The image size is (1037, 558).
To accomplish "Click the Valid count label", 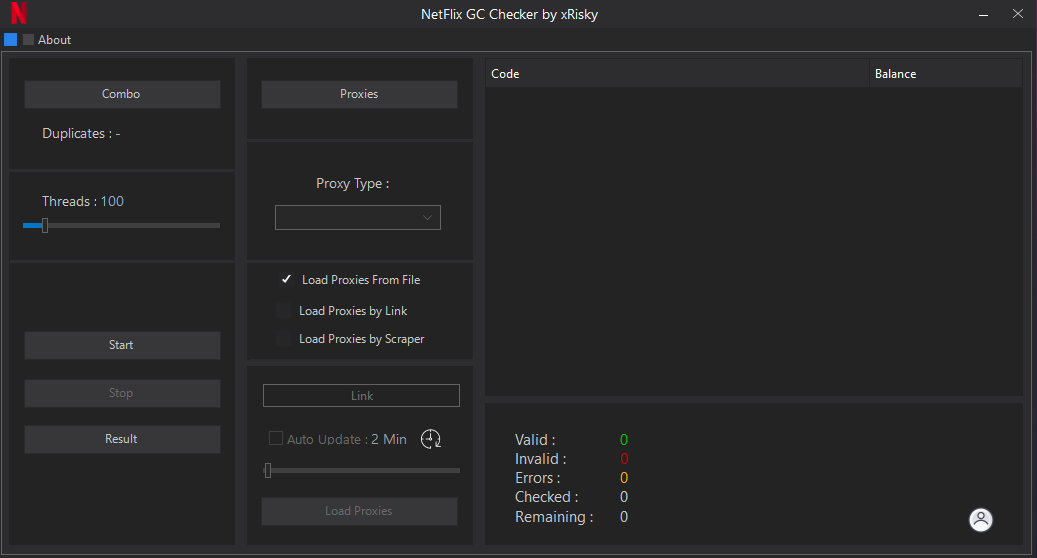I will (x=535, y=440).
